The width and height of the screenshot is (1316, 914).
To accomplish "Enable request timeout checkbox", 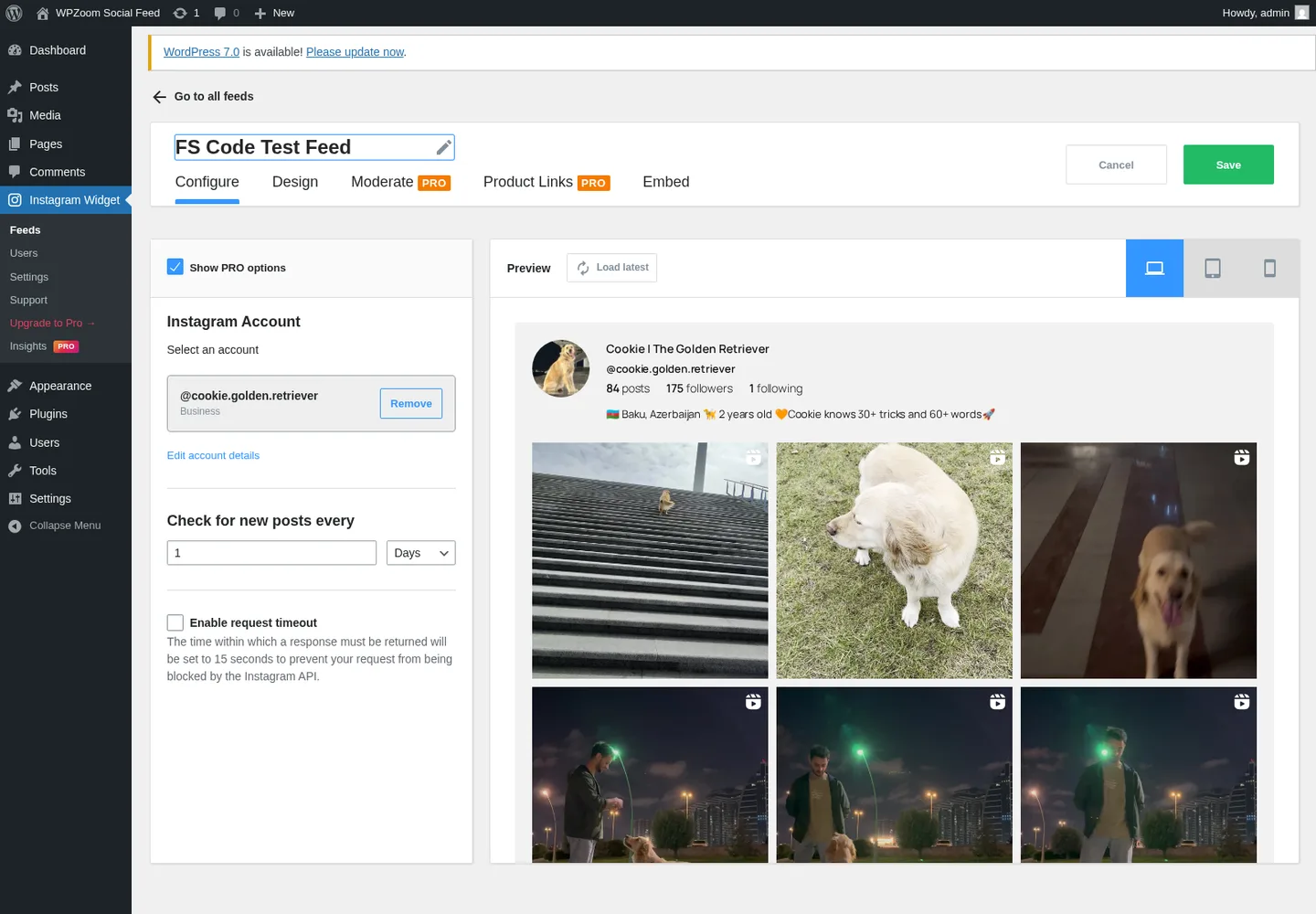I will [175, 622].
